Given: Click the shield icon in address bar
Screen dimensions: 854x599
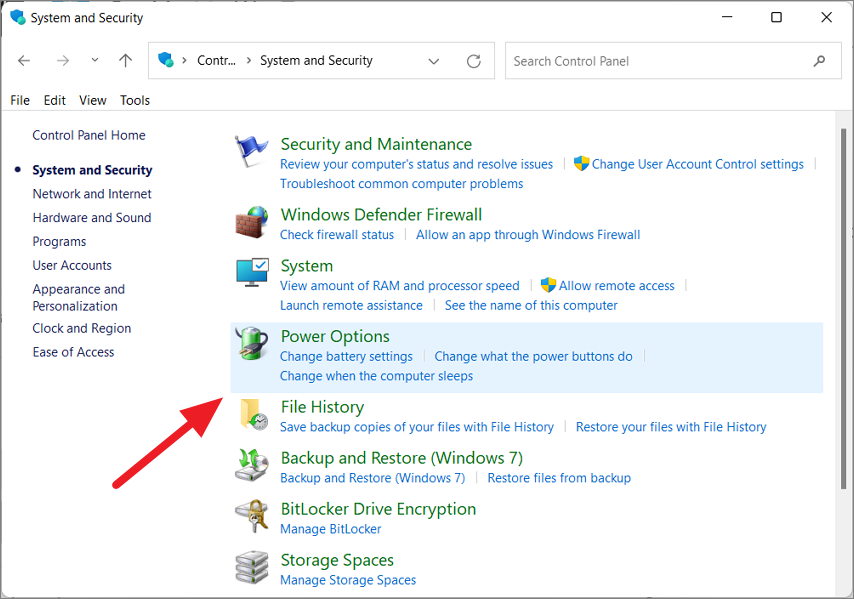Looking at the screenshot, I should click(x=166, y=60).
